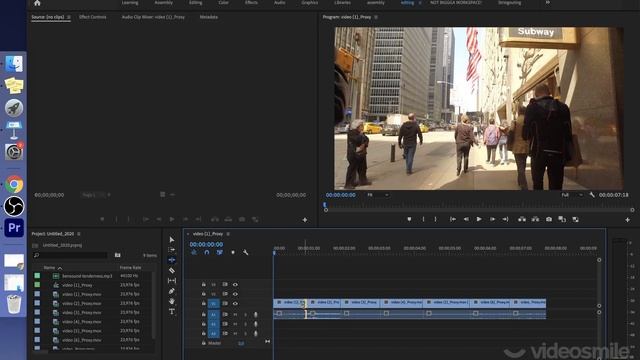Open the Full playback resolution dropdown
The height and width of the screenshot is (360, 640).
point(572,195)
